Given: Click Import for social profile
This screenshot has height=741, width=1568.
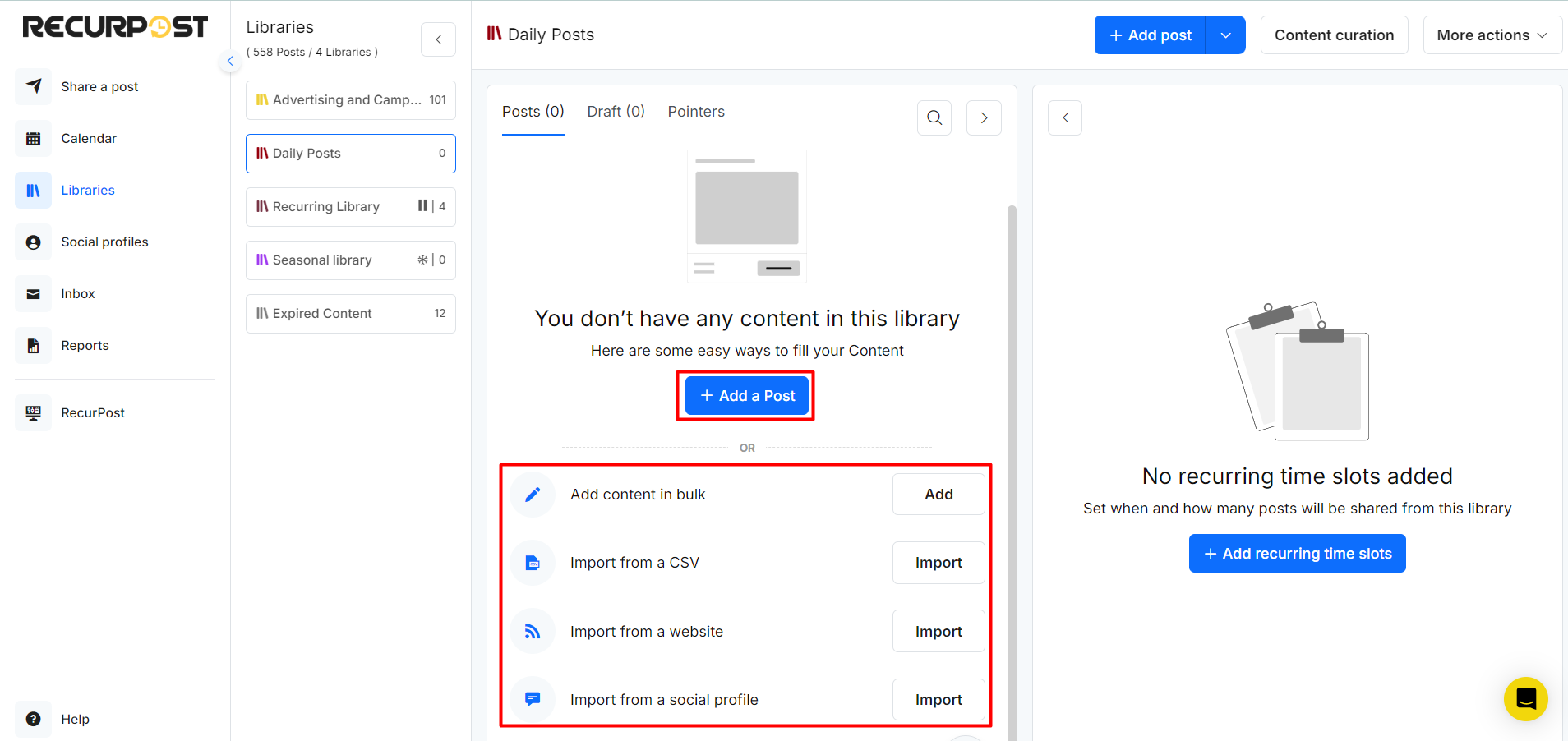Looking at the screenshot, I should click(x=938, y=700).
